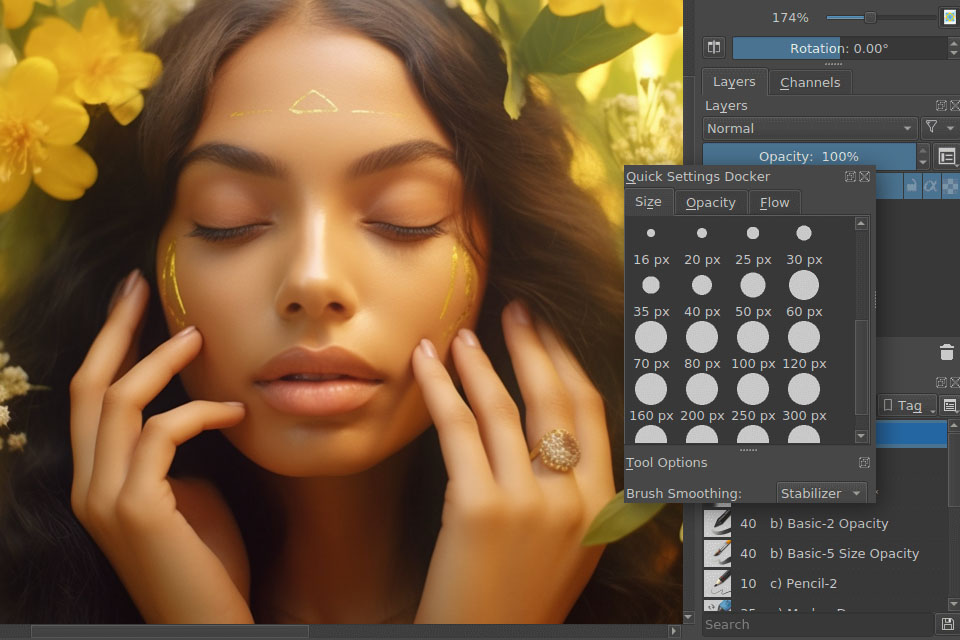Click the canvas horizontal scrollbar right arrow

(673, 631)
